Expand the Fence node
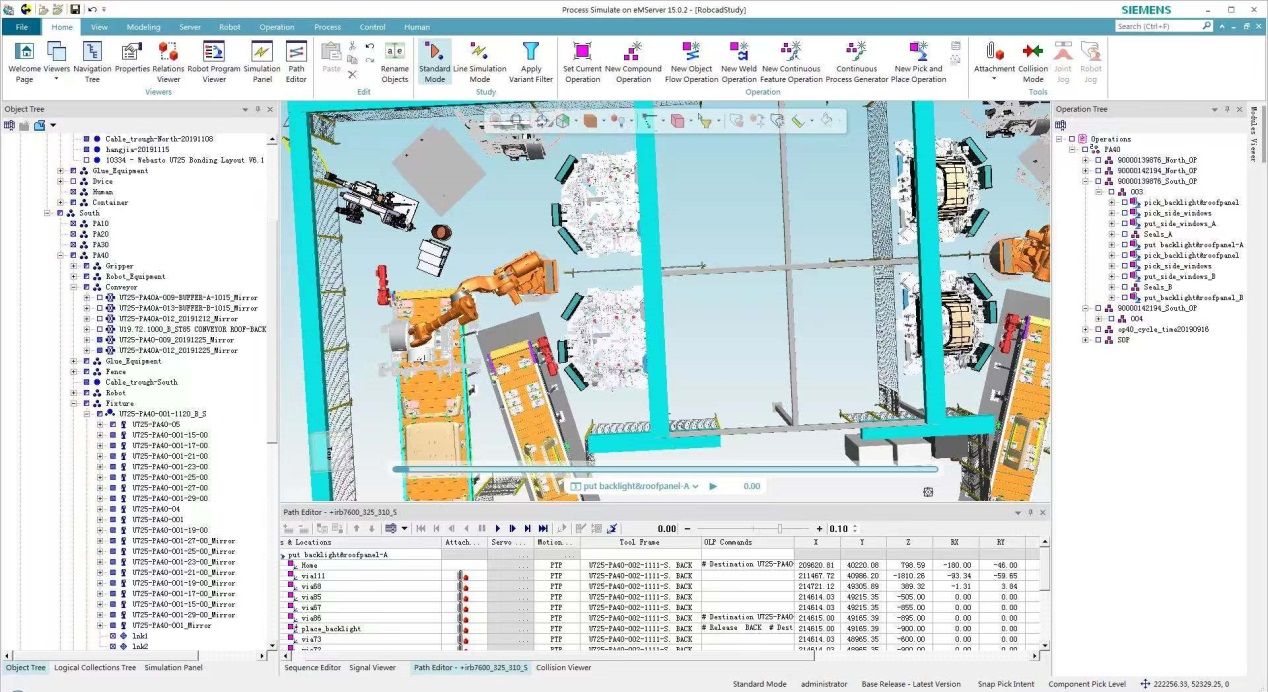The height and width of the screenshot is (692, 1268). click(x=73, y=372)
